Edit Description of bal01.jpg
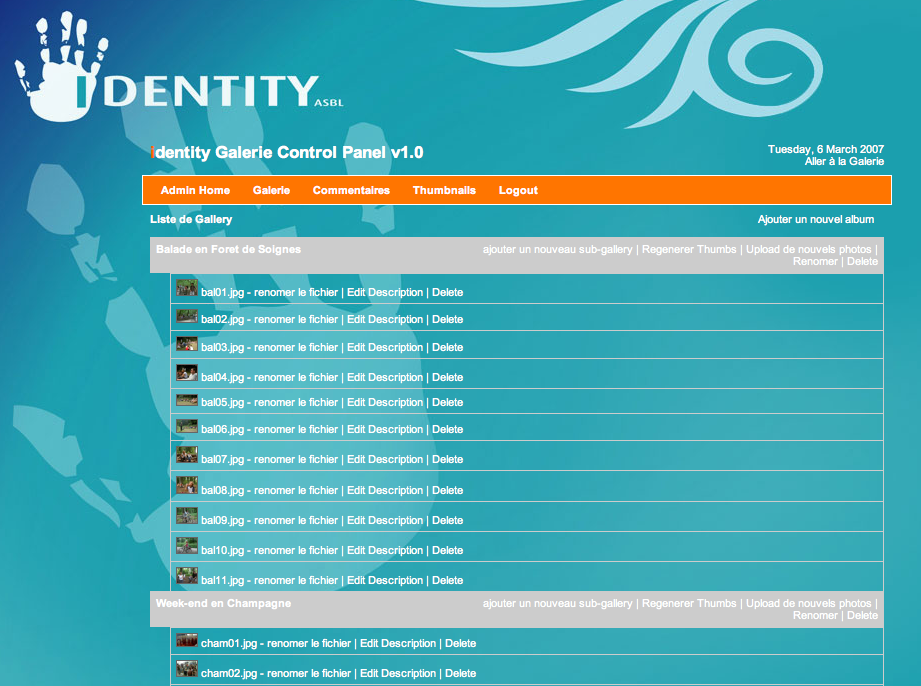The height and width of the screenshot is (686, 921). click(385, 292)
